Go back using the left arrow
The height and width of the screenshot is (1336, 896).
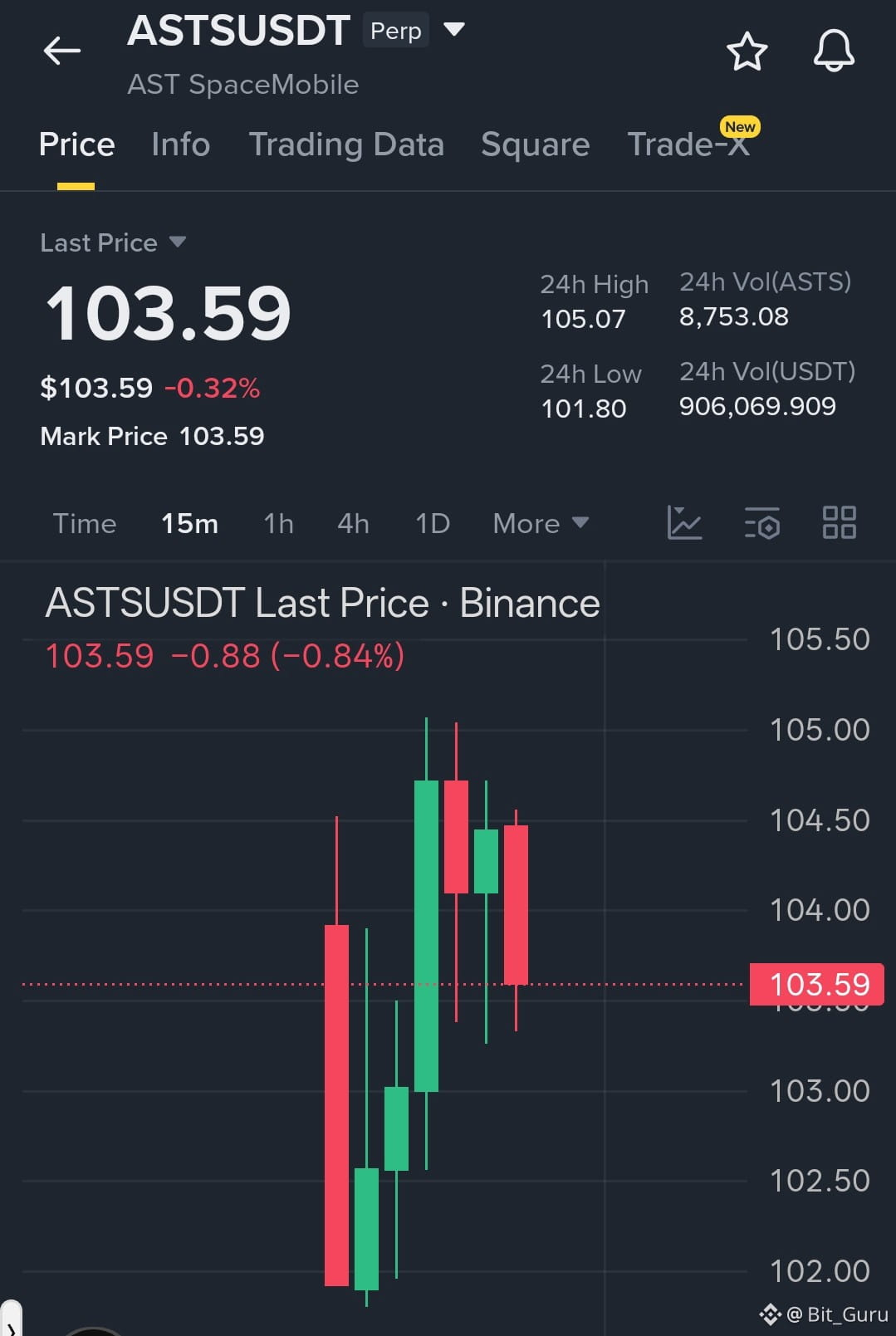pos(62,51)
